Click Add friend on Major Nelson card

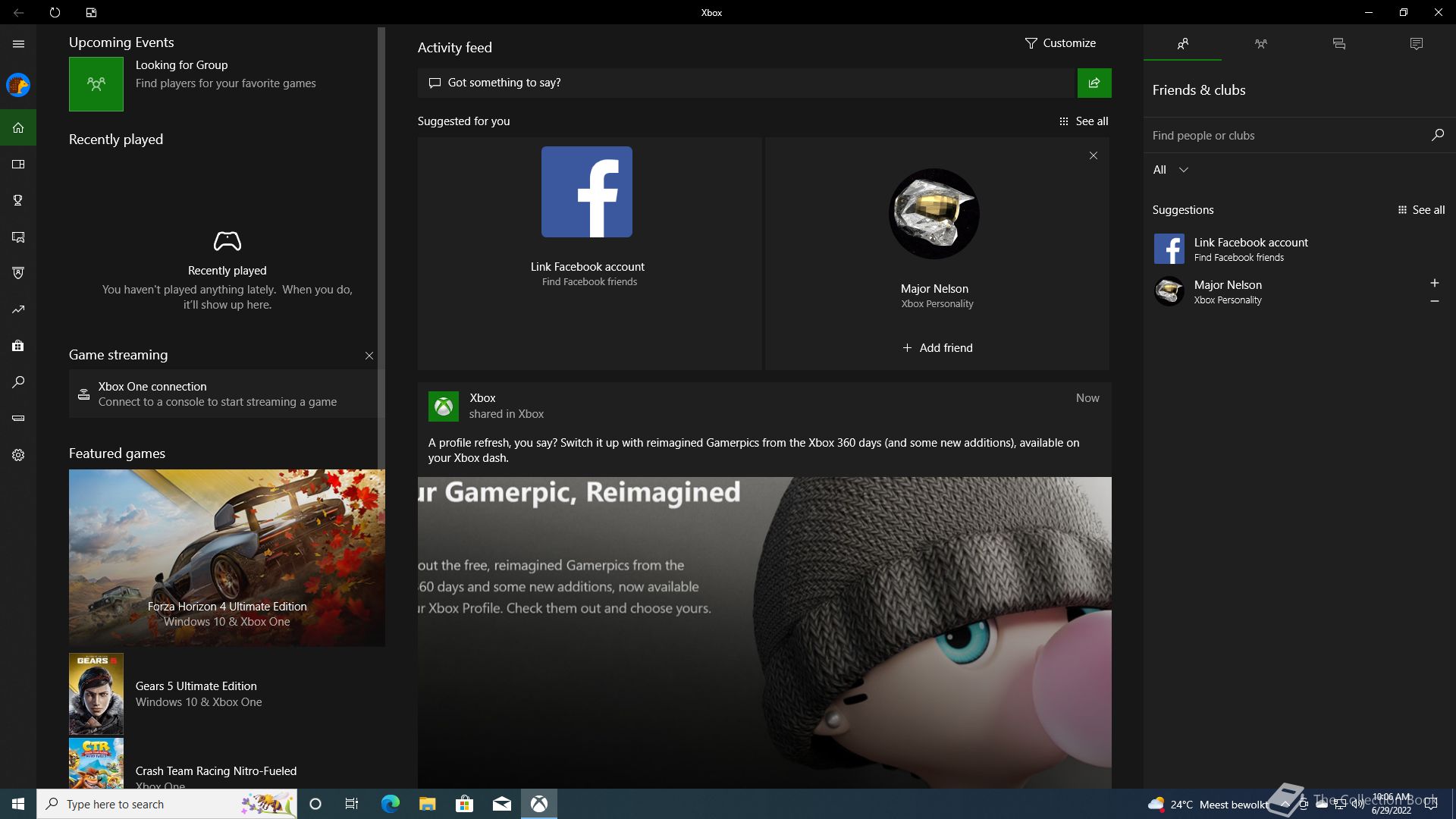point(937,348)
